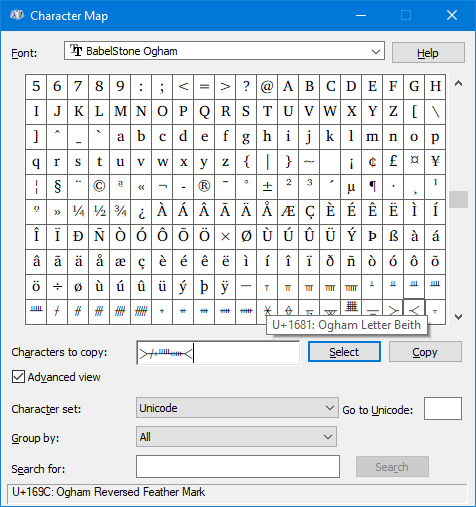Click the Select button

click(x=344, y=352)
